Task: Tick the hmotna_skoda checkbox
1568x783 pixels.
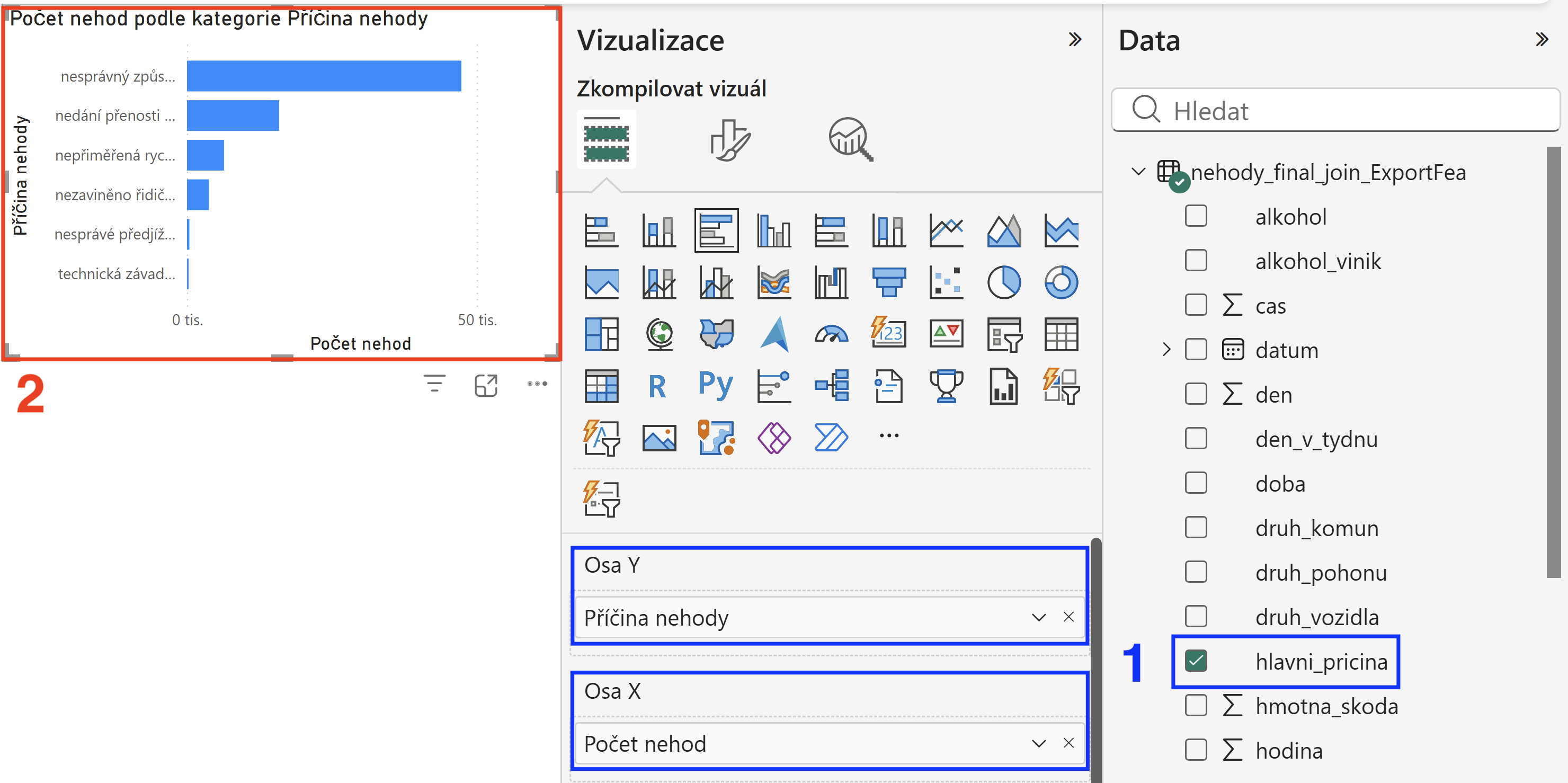Action: 1196,705
